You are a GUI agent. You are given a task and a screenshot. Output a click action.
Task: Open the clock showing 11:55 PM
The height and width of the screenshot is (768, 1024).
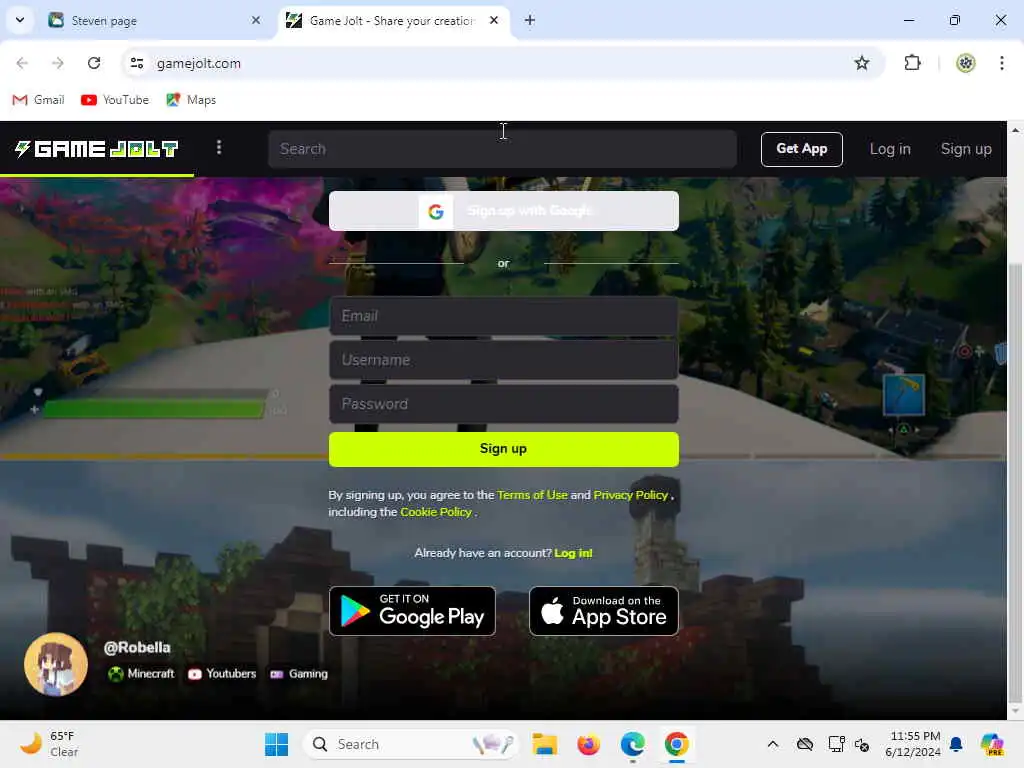(x=913, y=744)
